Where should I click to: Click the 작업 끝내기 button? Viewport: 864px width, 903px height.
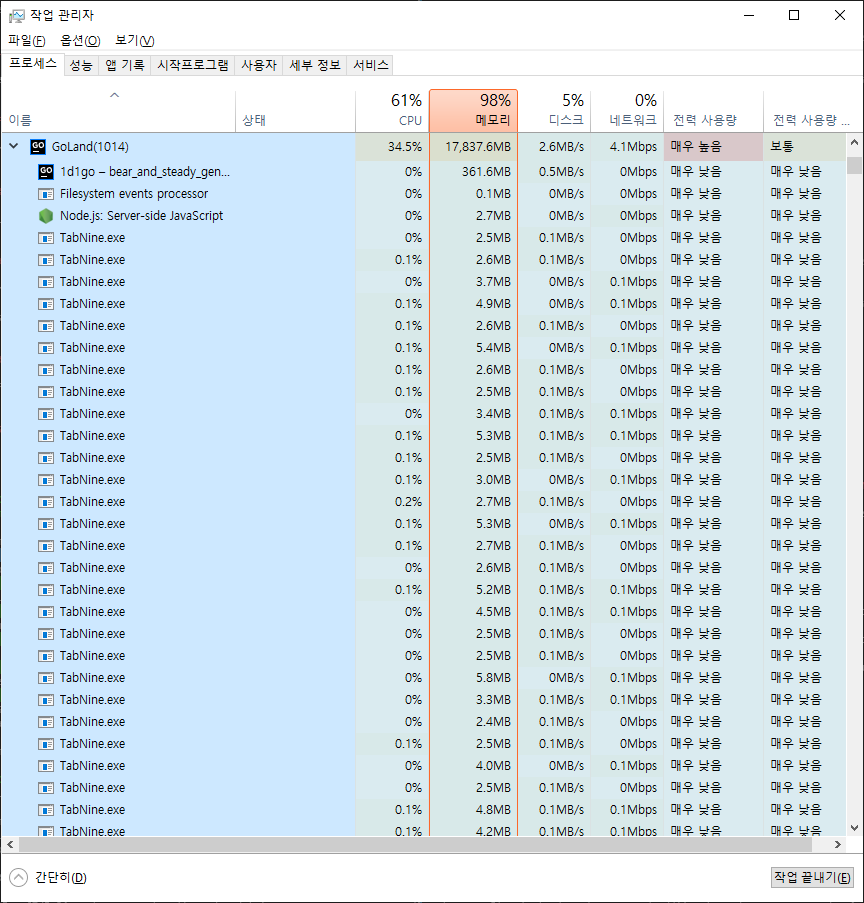coord(812,876)
